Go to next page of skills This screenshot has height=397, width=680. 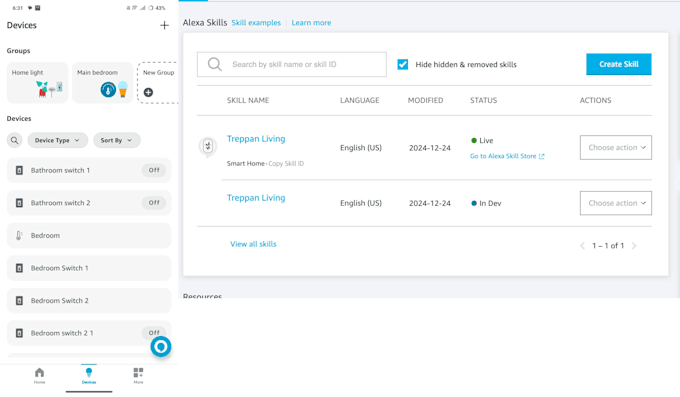pyautogui.click(x=634, y=246)
